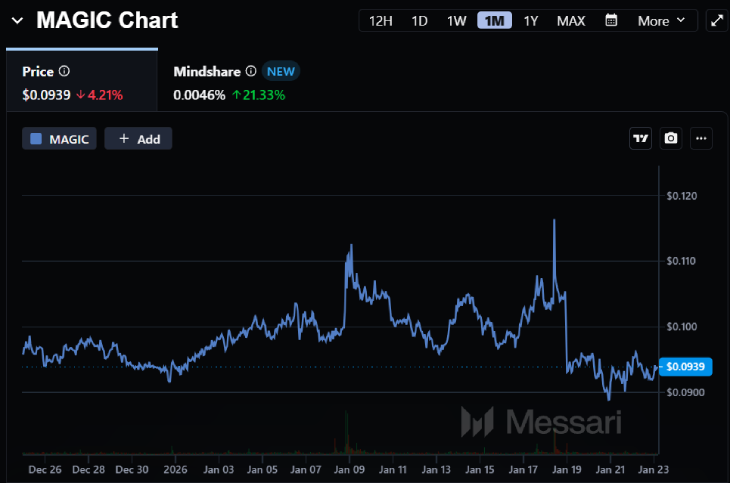Open the More dropdown
The height and width of the screenshot is (483, 730).
[661, 20]
